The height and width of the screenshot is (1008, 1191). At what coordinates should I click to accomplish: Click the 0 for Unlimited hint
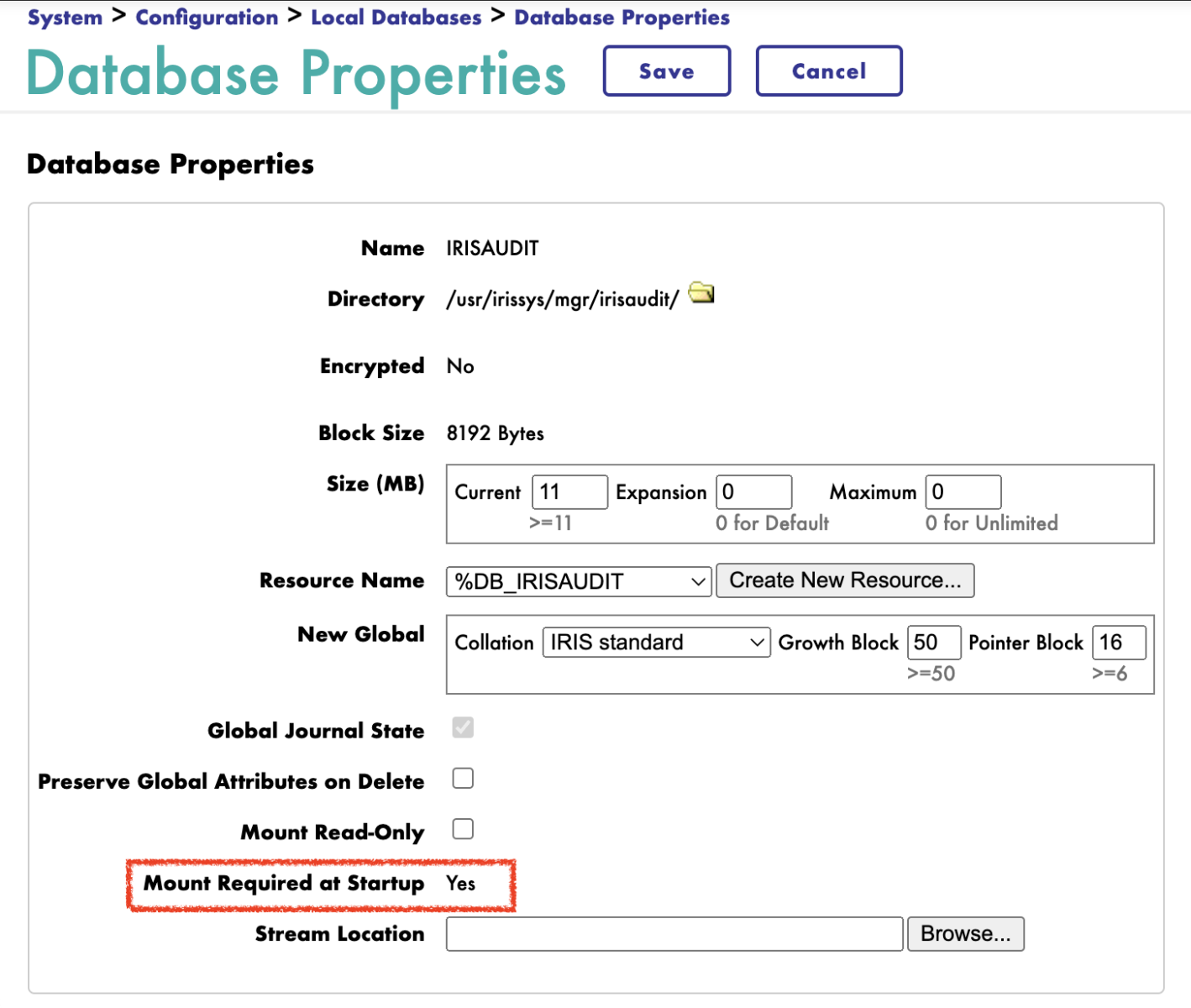[x=991, y=523]
